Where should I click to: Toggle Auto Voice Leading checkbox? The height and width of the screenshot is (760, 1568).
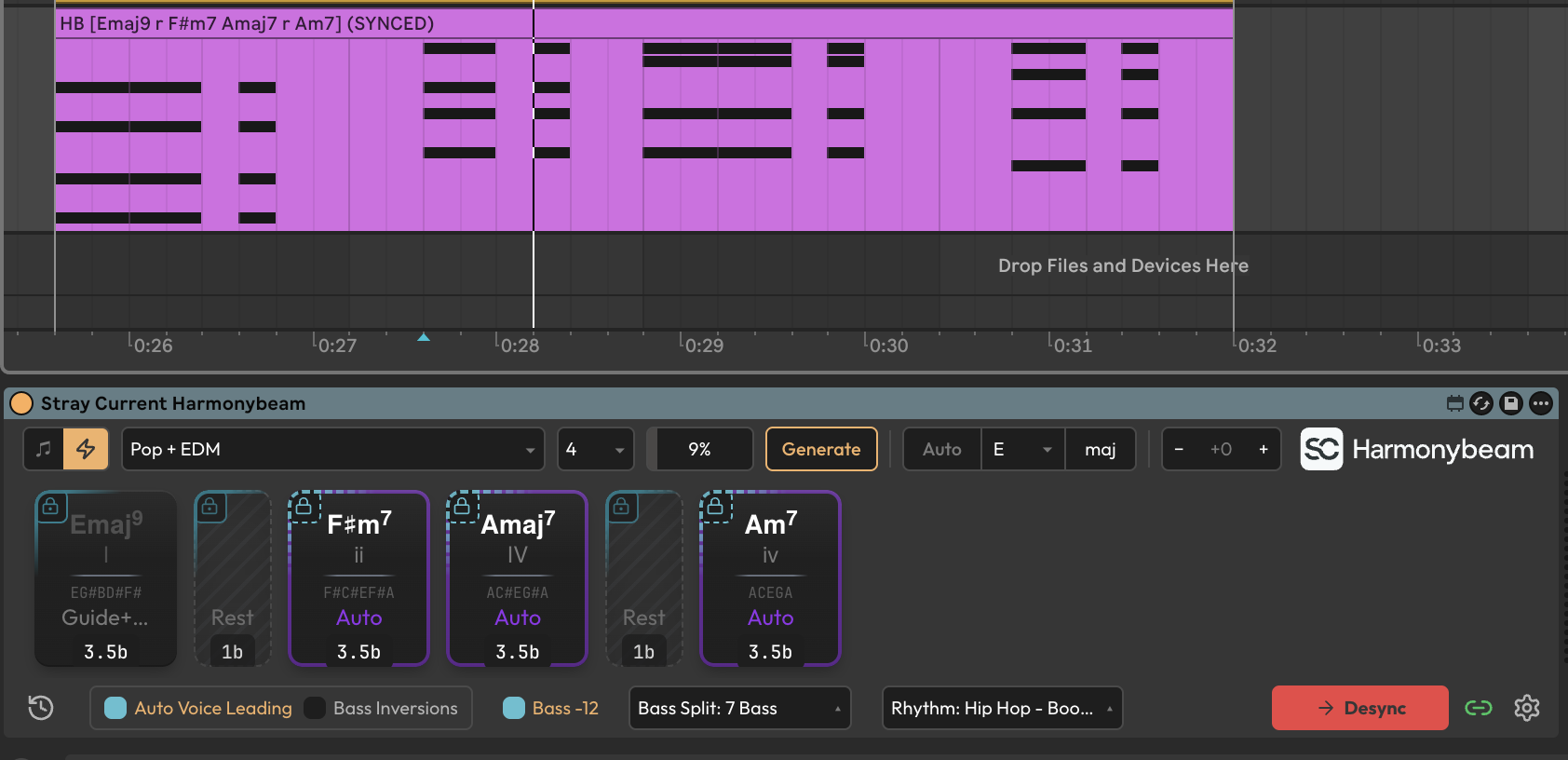pyautogui.click(x=115, y=708)
